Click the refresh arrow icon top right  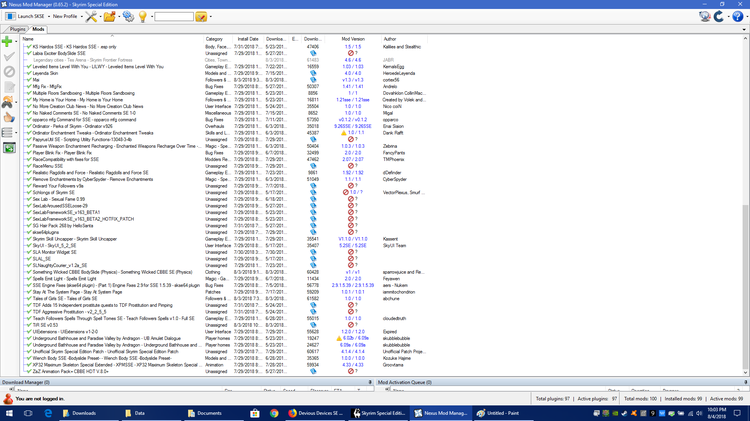click(719, 17)
